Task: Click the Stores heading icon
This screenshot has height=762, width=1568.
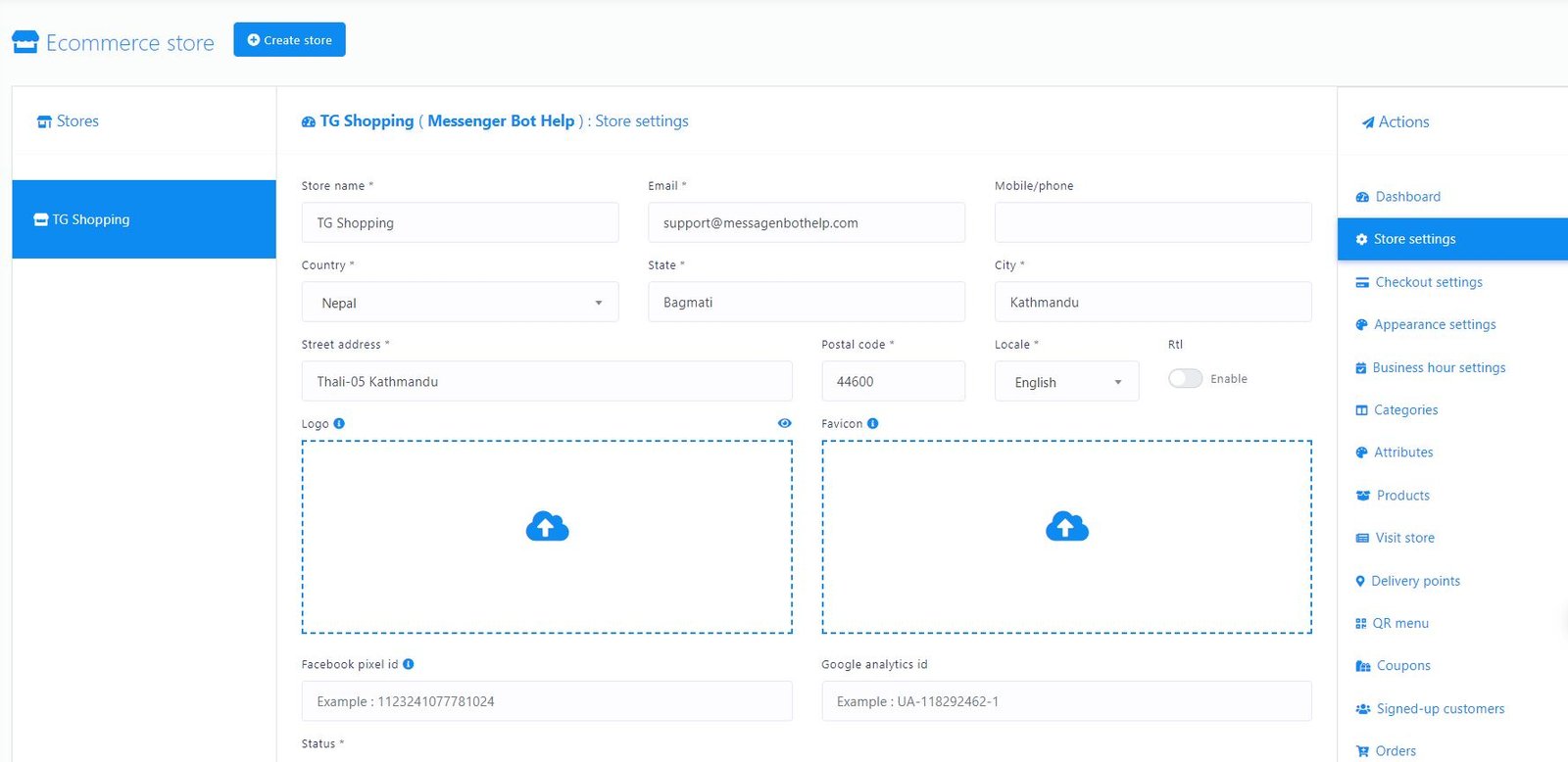Action: [x=44, y=121]
